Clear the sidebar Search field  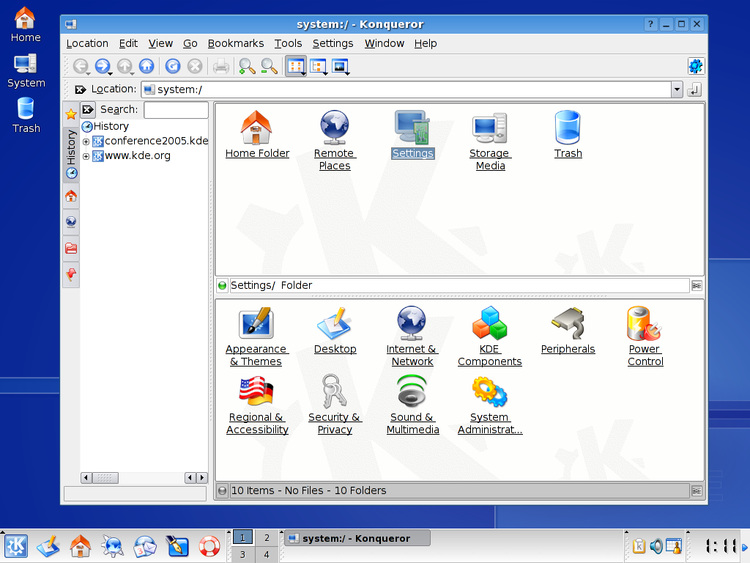(x=88, y=110)
